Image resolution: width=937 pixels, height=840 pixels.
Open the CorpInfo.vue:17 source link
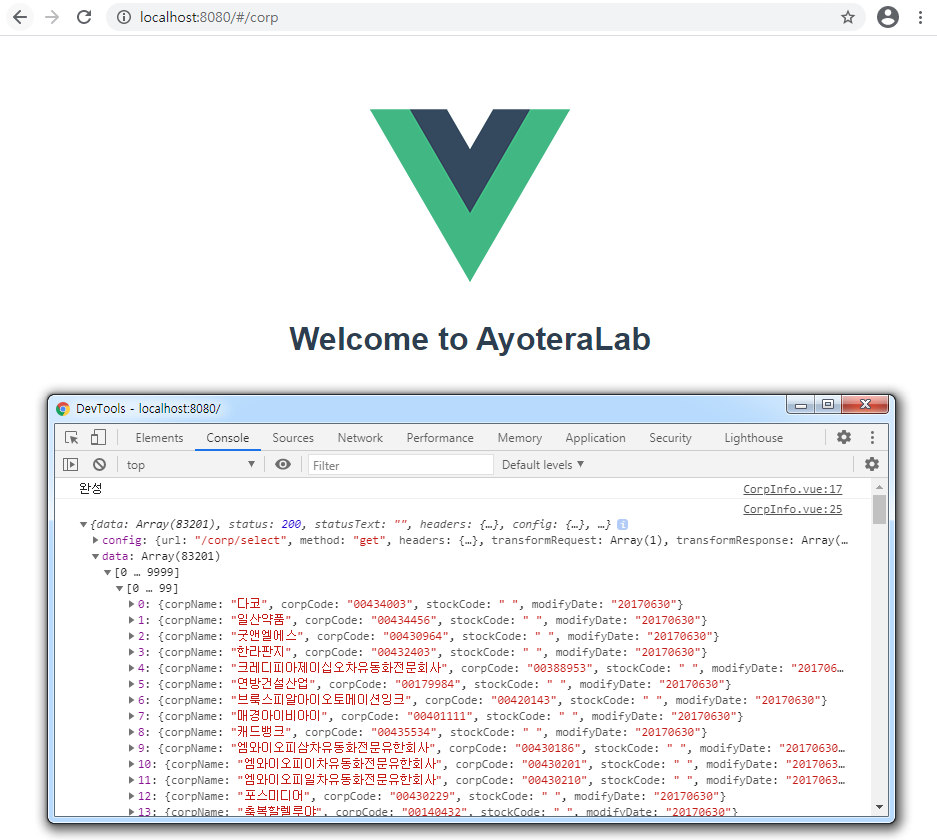tap(792, 489)
